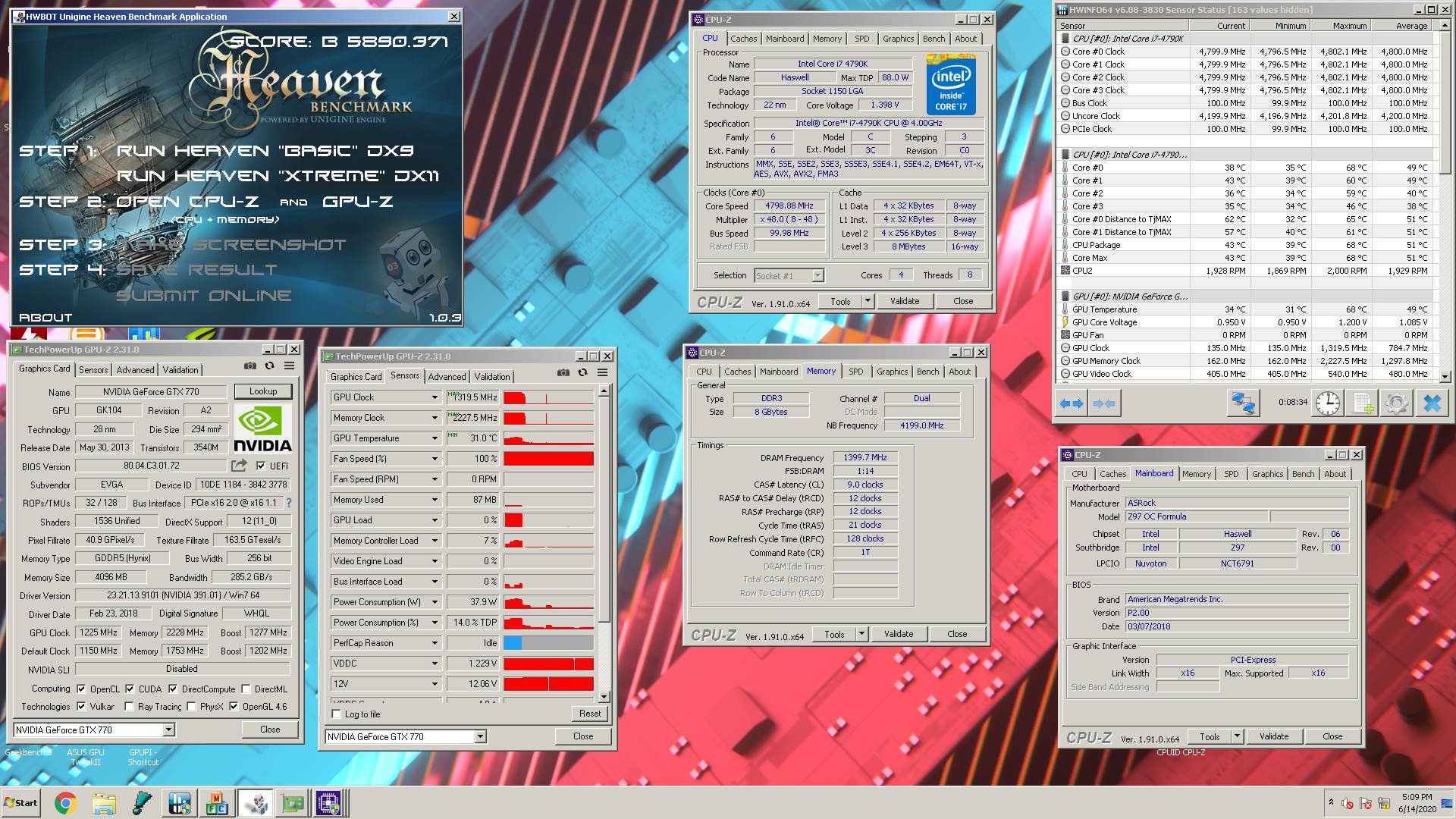Click HWiNFO logging document-plus icon
Screen dimensions: 1456x819
click(1363, 403)
